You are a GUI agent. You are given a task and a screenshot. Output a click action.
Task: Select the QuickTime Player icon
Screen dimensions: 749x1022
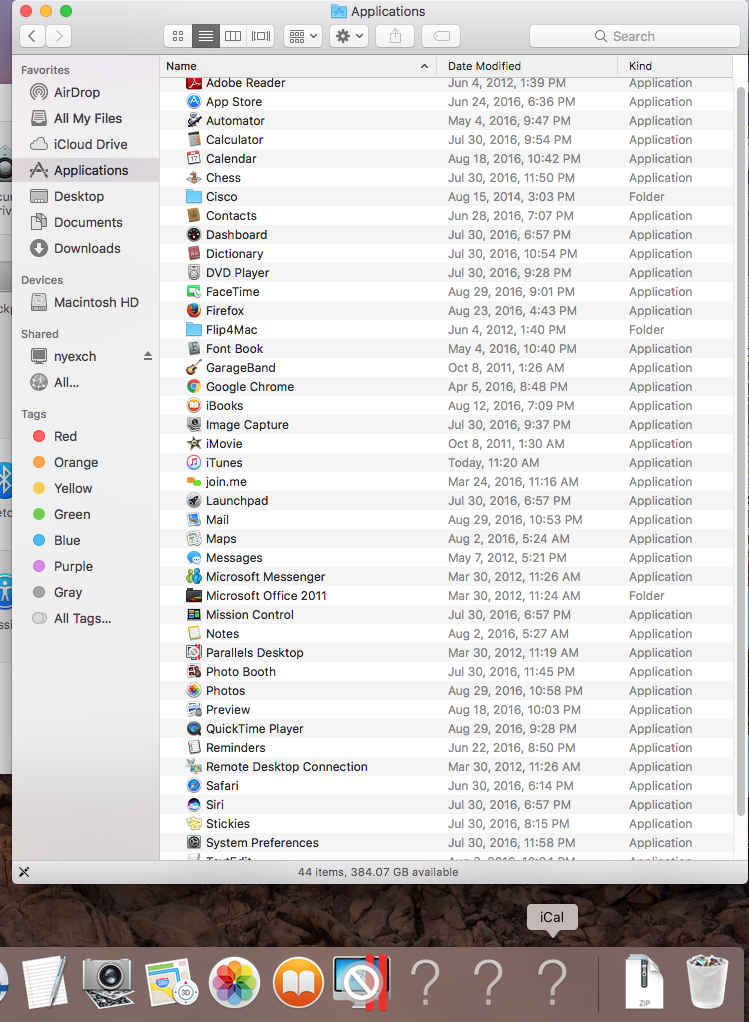[194, 728]
